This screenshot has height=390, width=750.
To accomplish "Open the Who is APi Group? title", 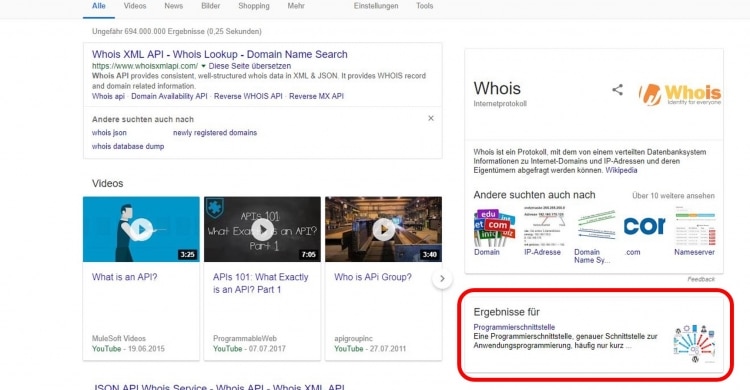I will (373, 277).
